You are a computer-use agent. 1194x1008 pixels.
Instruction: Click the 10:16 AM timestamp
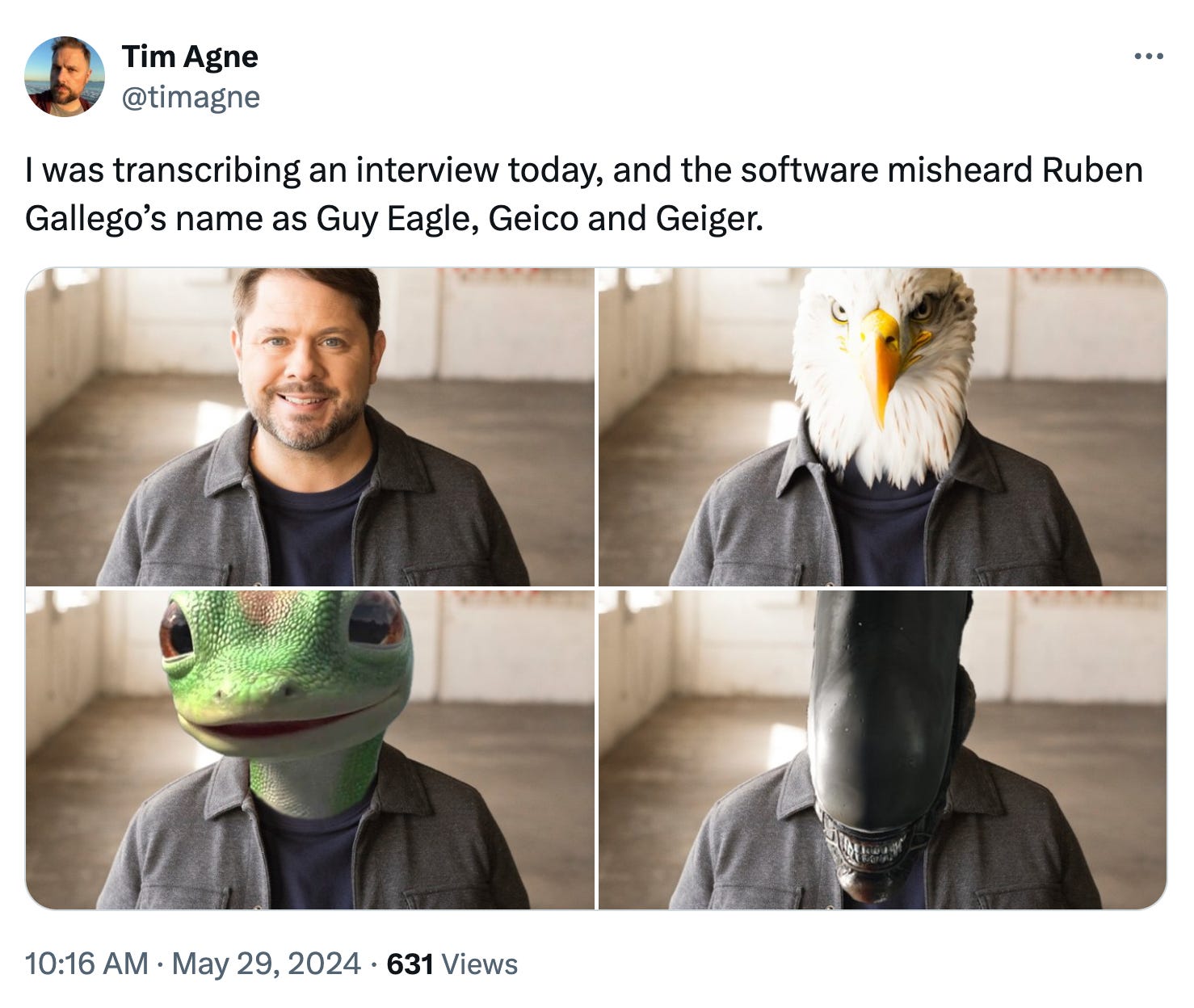tap(86, 964)
